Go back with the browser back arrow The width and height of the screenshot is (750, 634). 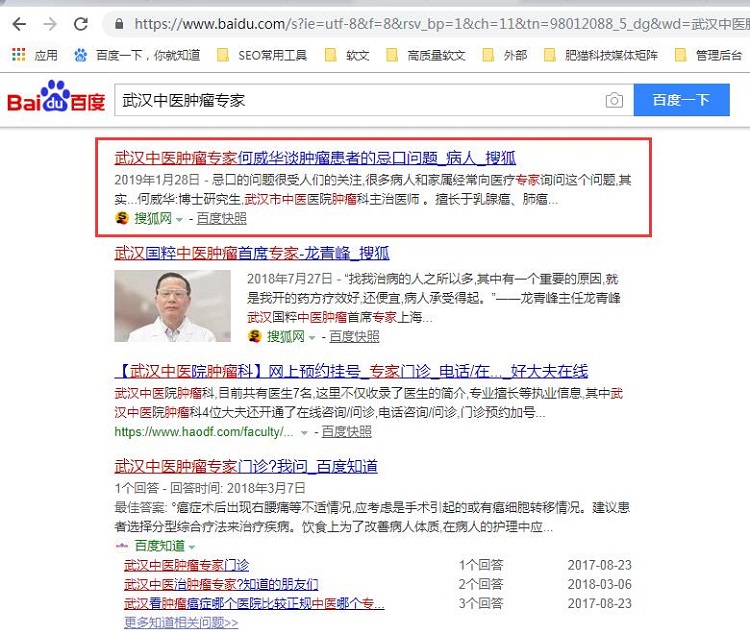click(19, 23)
